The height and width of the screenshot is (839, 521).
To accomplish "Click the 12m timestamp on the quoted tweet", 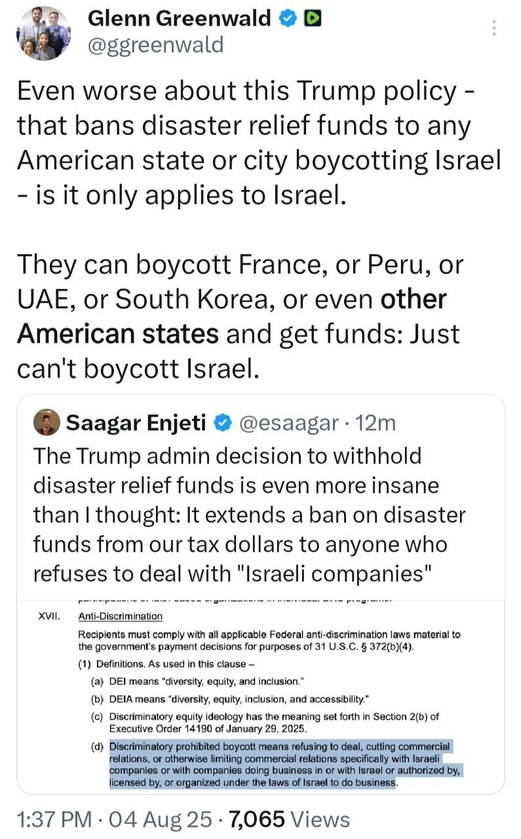I will (376, 423).
